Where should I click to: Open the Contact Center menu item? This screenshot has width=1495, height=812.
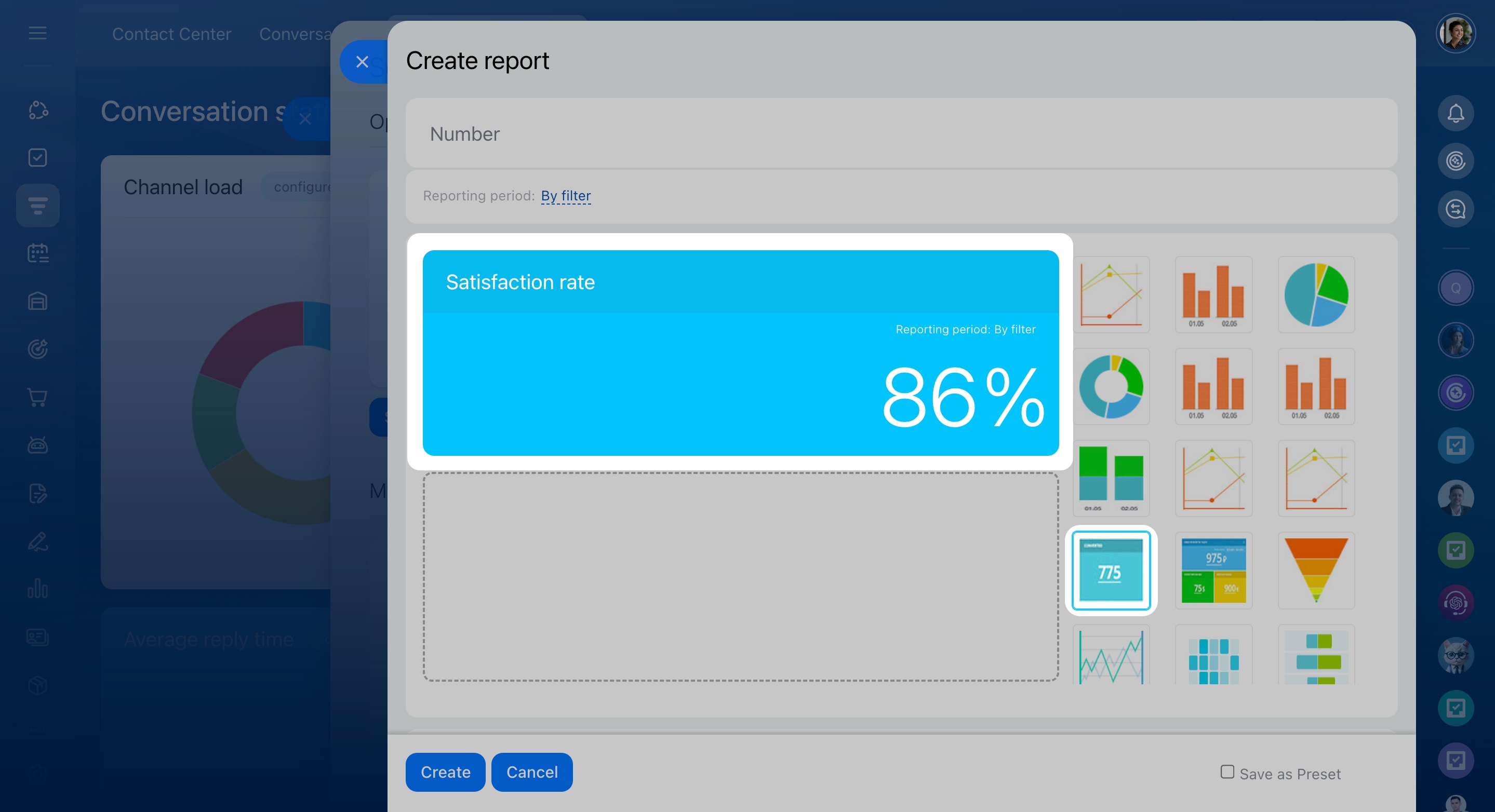point(171,34)
